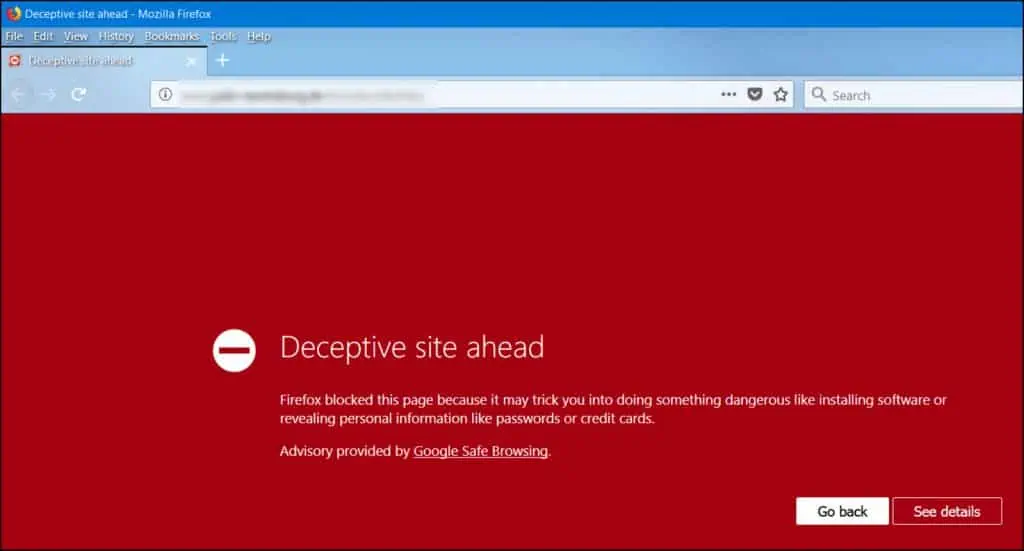Open the Tools menu
1024x551 pixels.
(223, 36)
